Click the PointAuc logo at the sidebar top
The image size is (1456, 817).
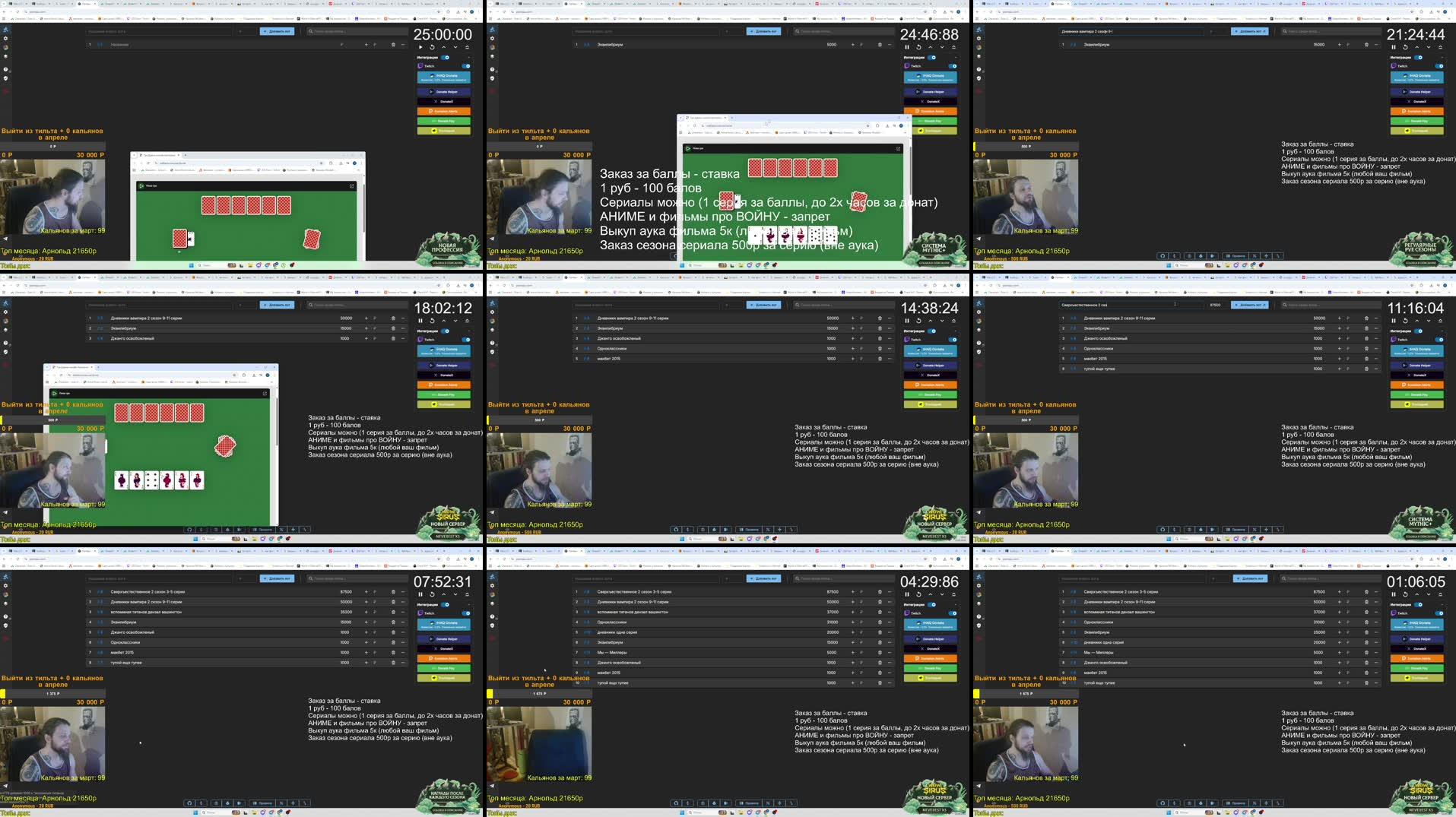coord(493,303)
